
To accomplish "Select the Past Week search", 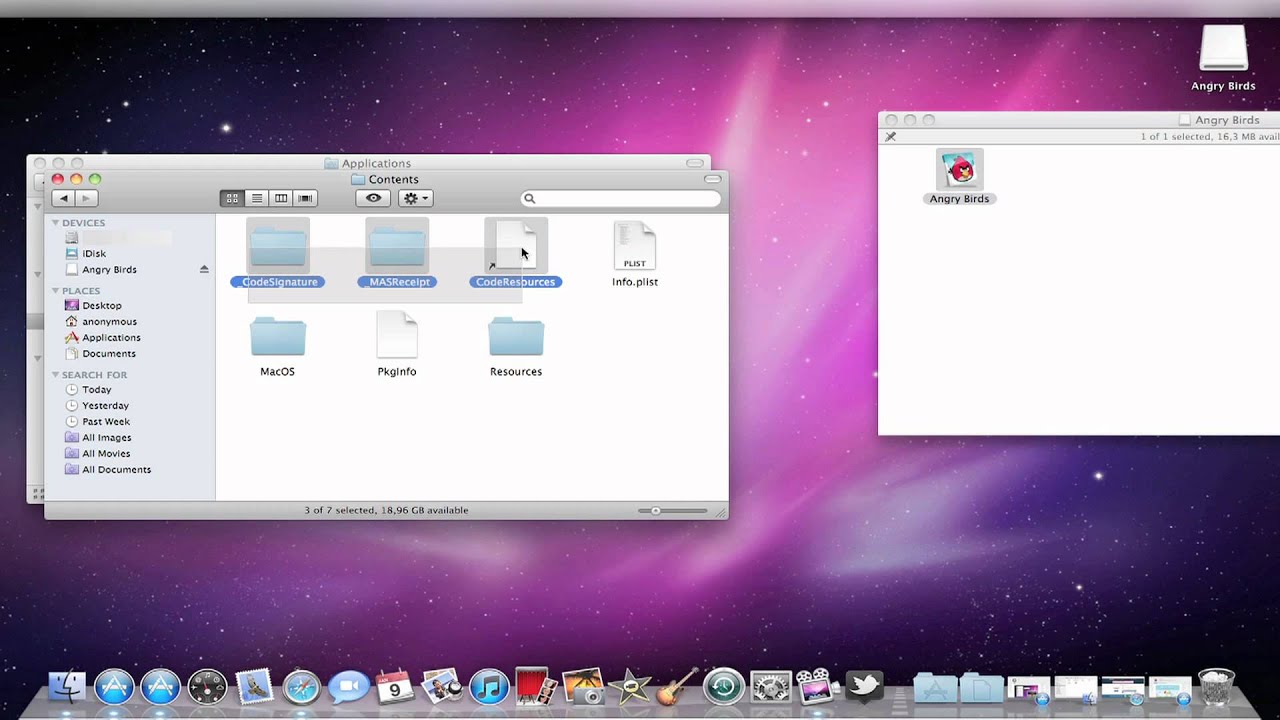I will point(106,422).
